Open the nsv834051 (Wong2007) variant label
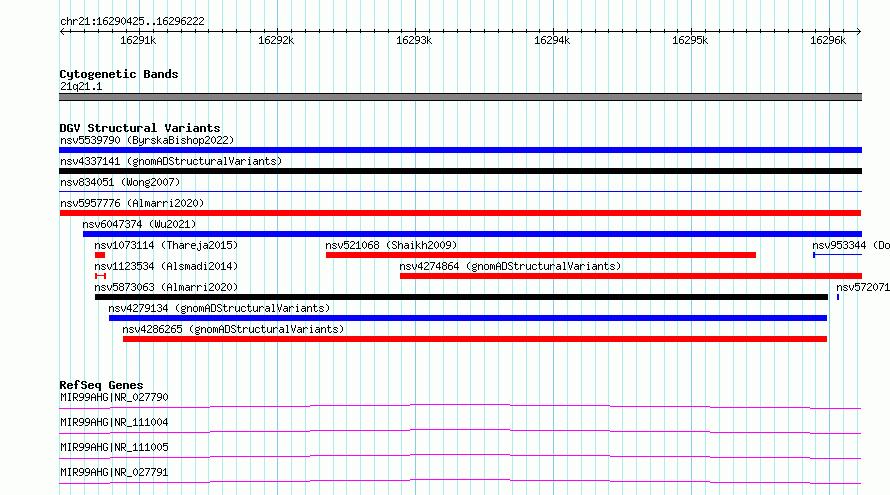This screenshot has width=890, height=495. [120, 182]
